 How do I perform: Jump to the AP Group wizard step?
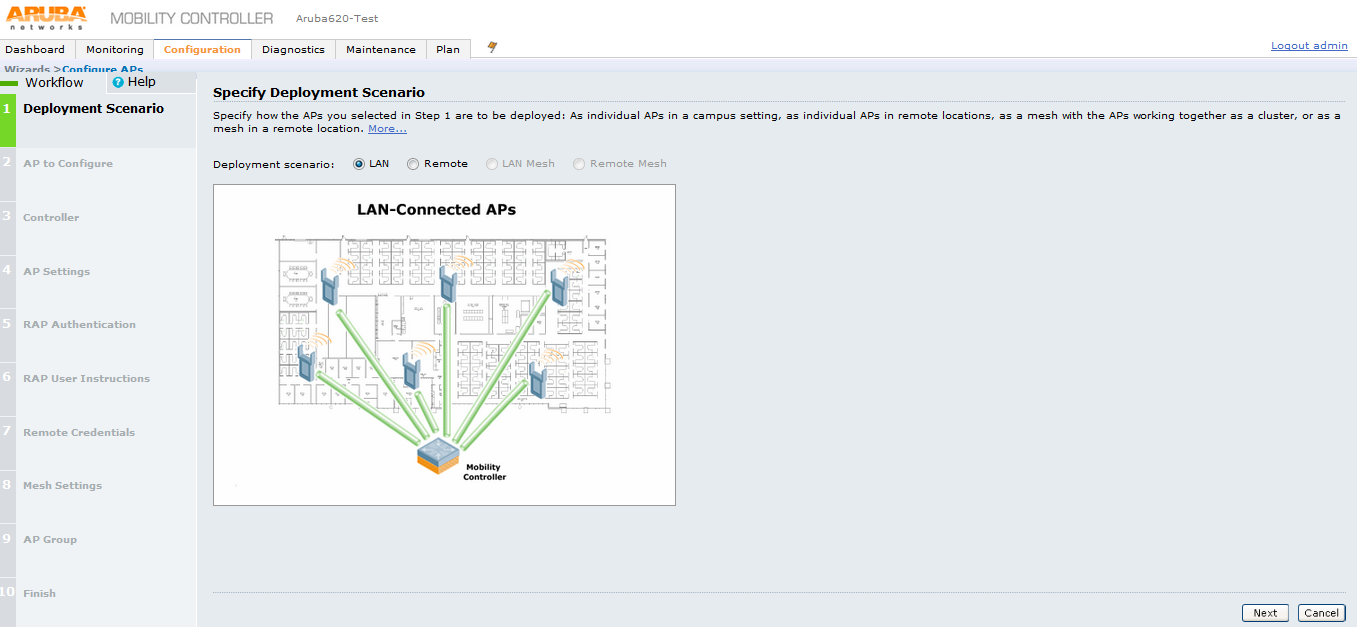(50, 539)
